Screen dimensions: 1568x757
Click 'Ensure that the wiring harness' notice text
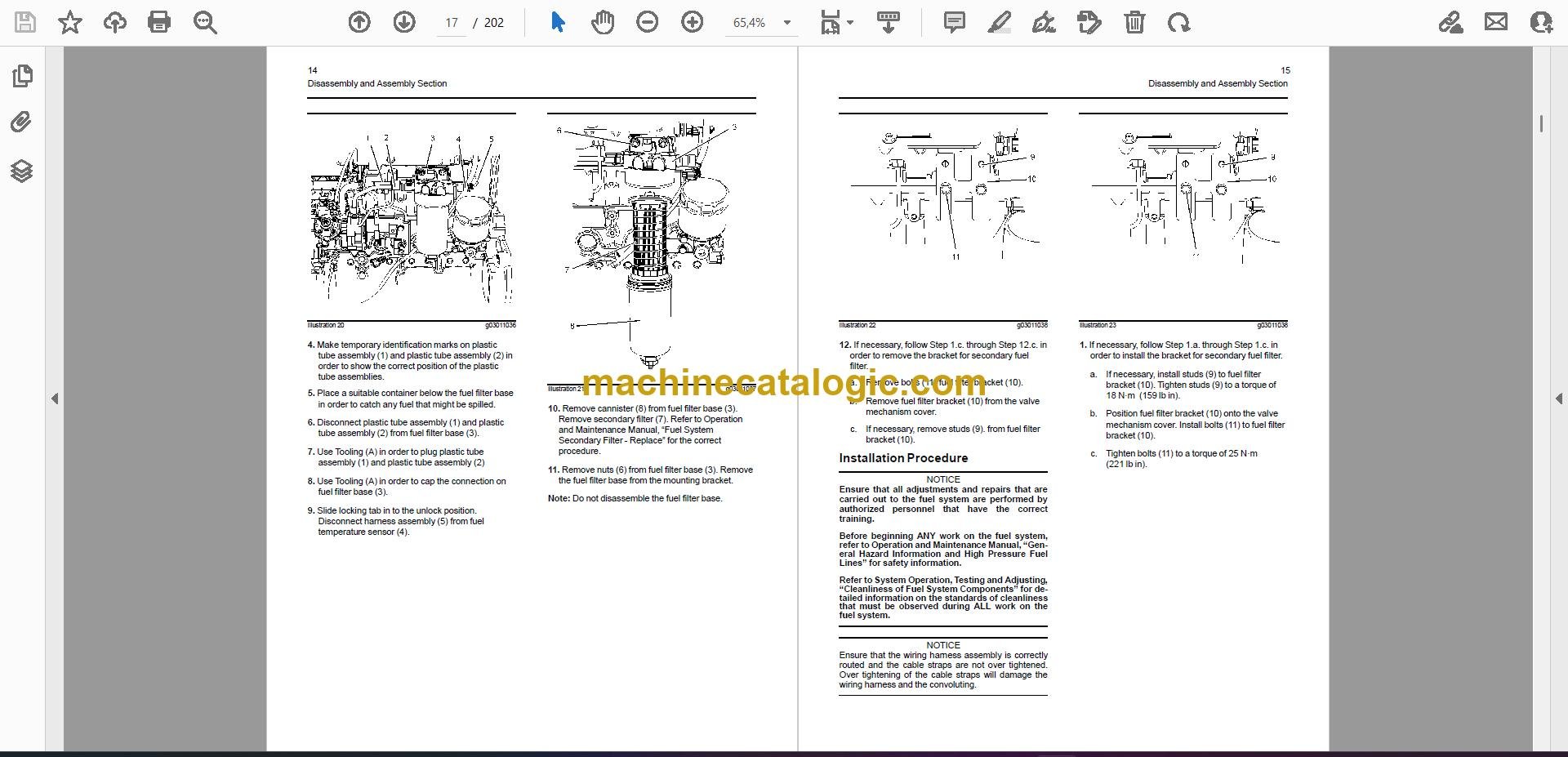(943, 670)
